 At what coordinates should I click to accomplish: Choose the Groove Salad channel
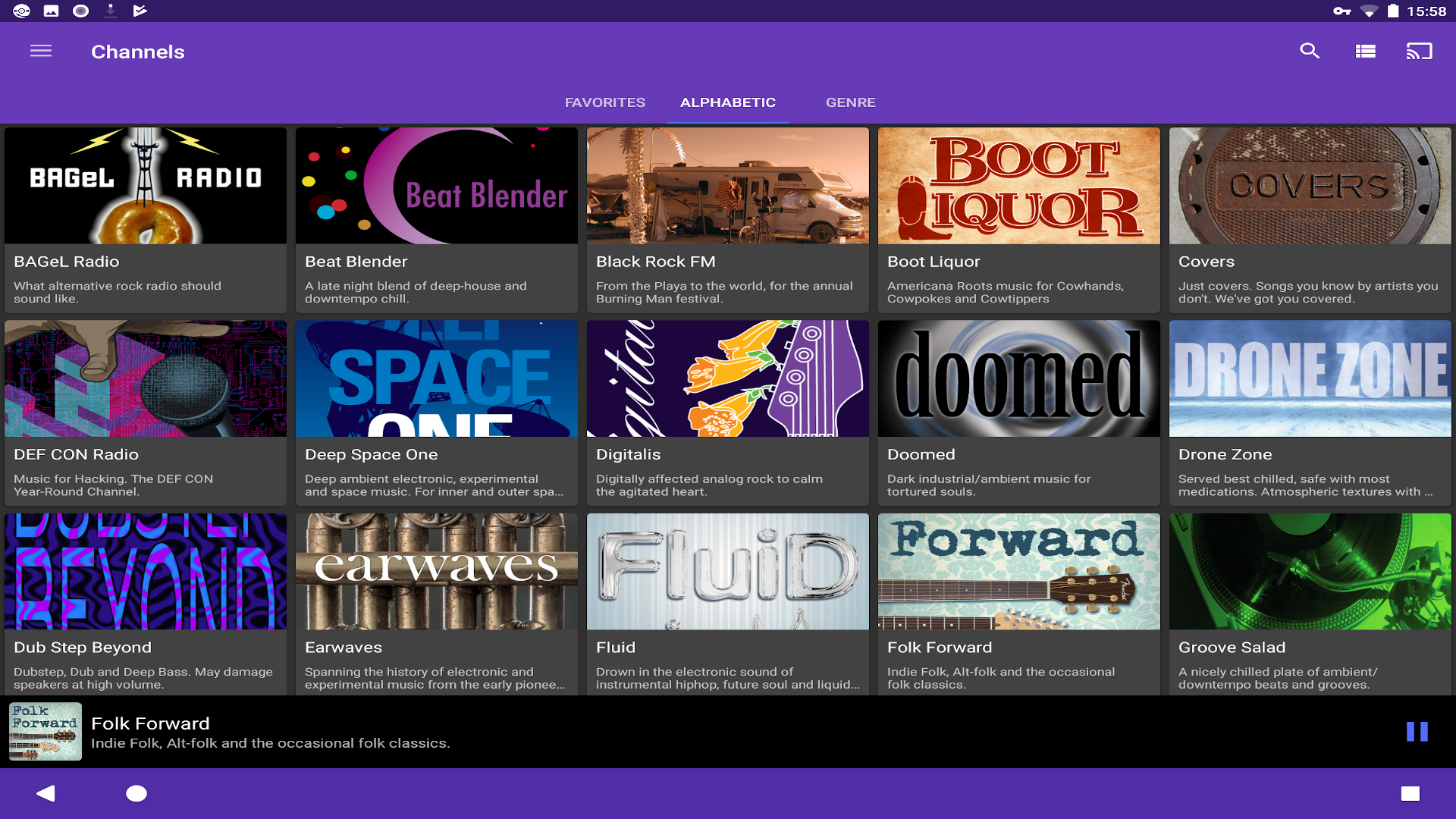tap(1310, 603)
